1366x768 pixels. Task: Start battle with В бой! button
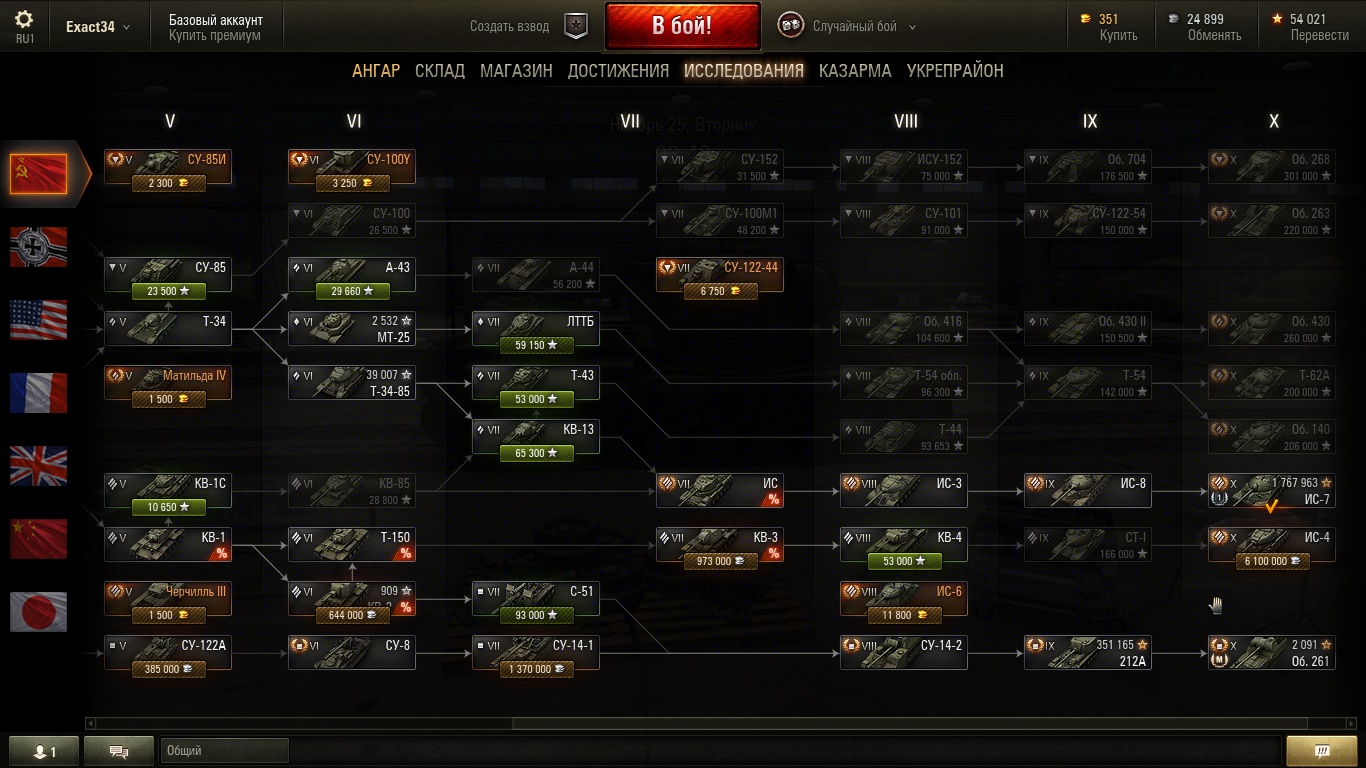point(682,26)
